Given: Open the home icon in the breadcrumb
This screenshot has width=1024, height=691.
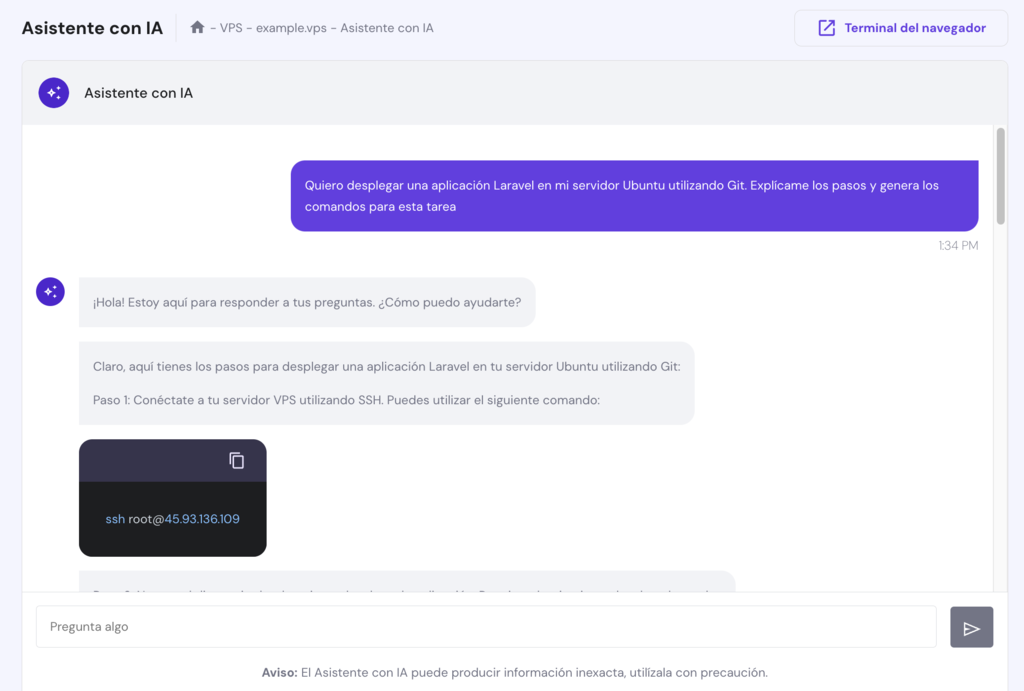Looking at the screenshot, I should [197, 27].
